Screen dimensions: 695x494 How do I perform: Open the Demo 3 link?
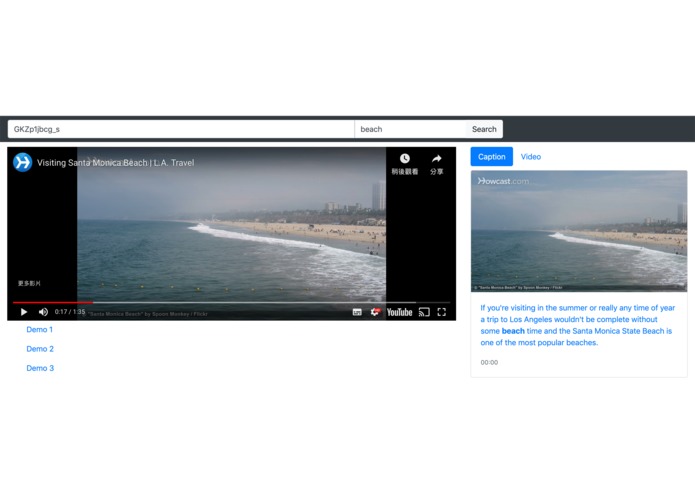pyautogui.click(x=40, y=368)
